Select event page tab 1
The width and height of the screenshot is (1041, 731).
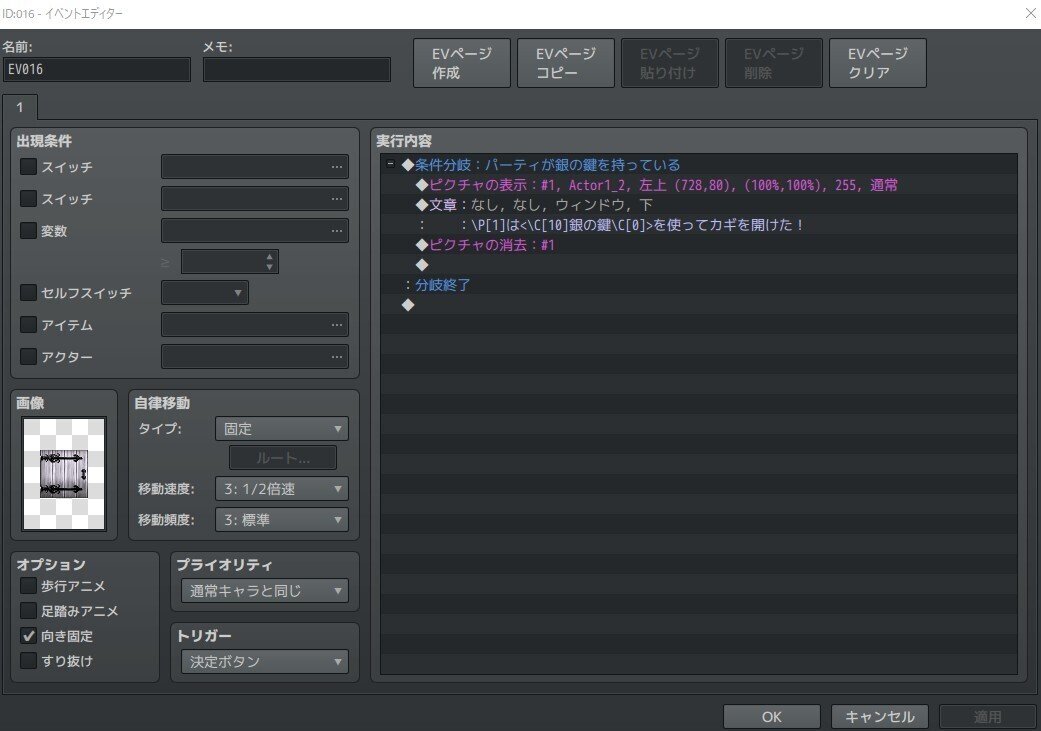[x=19, y=107]
